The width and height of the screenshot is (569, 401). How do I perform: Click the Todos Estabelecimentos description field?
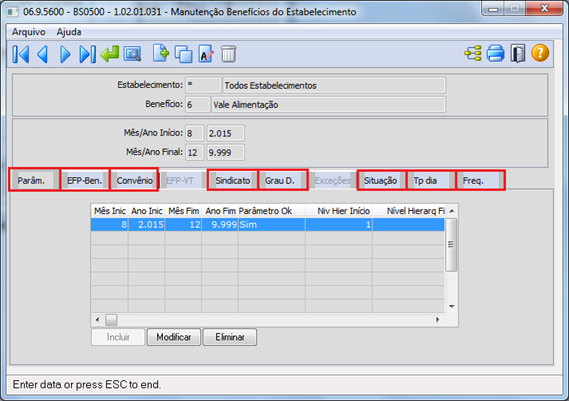pos(334,86)
